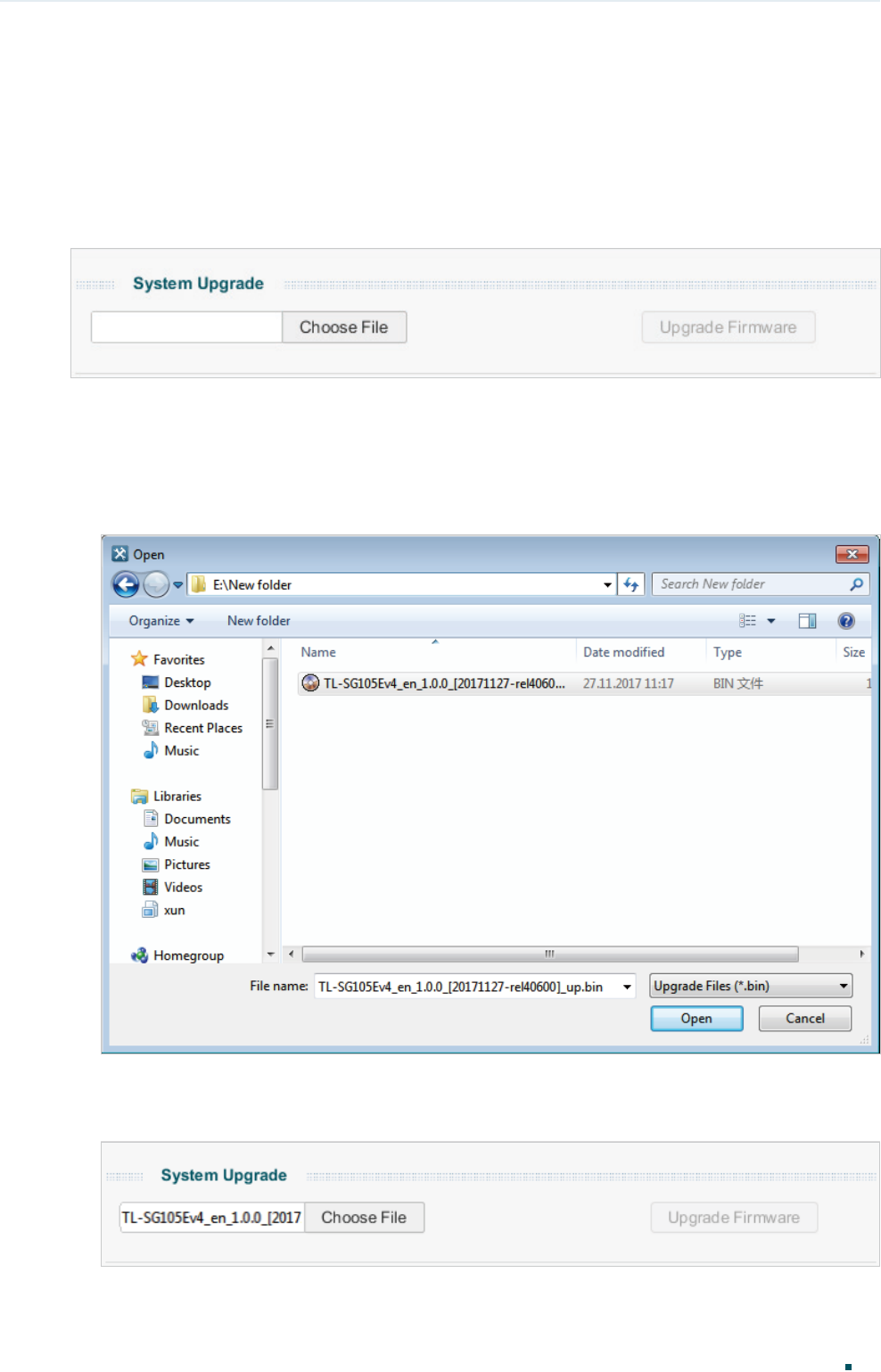881x1372 pixels.
Task: Click the Documents library icon
Action: point(151,819)
